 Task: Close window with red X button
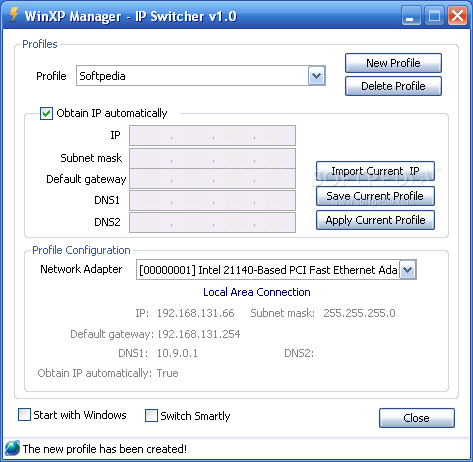point(457,15)
